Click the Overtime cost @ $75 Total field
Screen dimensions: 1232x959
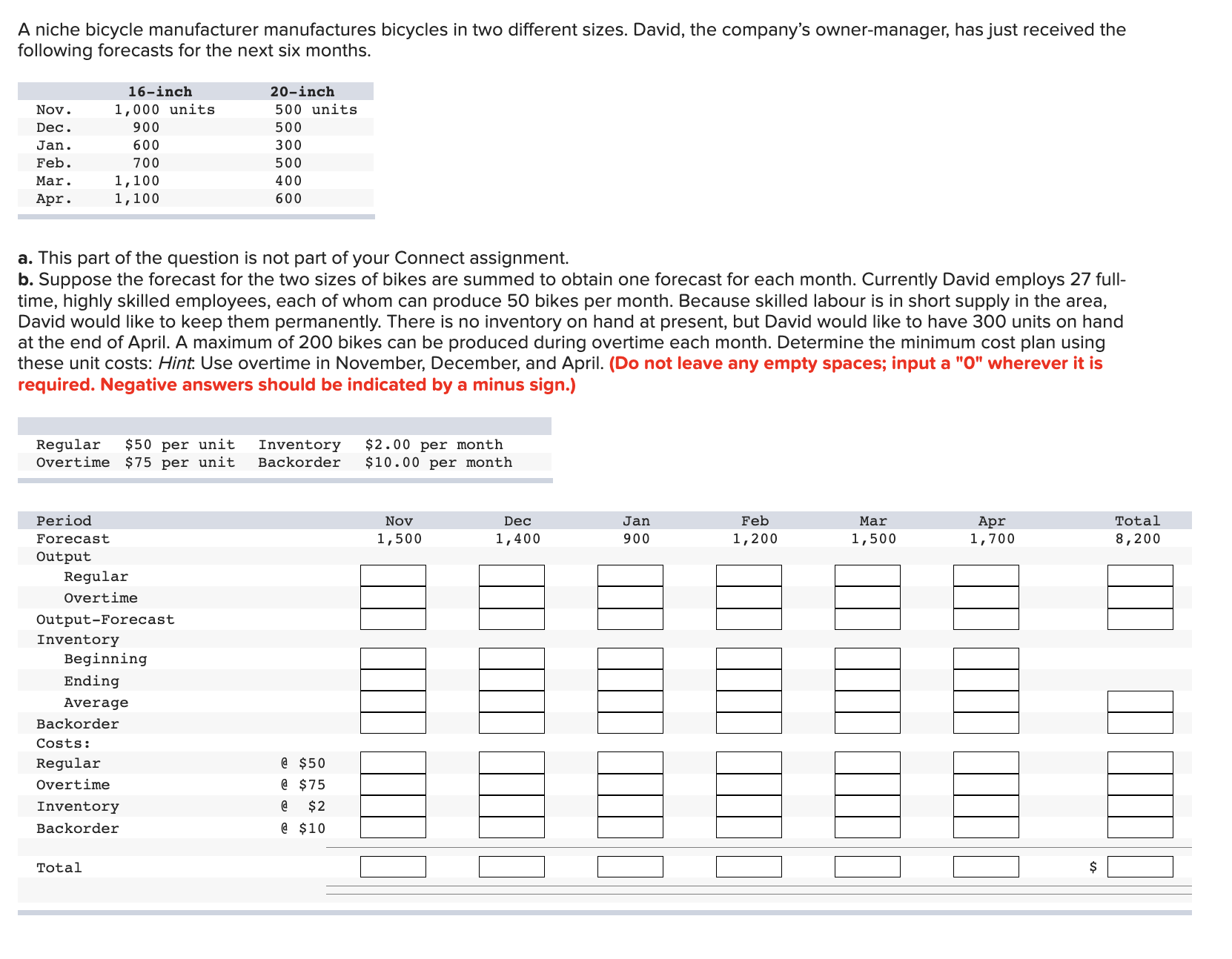point(1140,784)
